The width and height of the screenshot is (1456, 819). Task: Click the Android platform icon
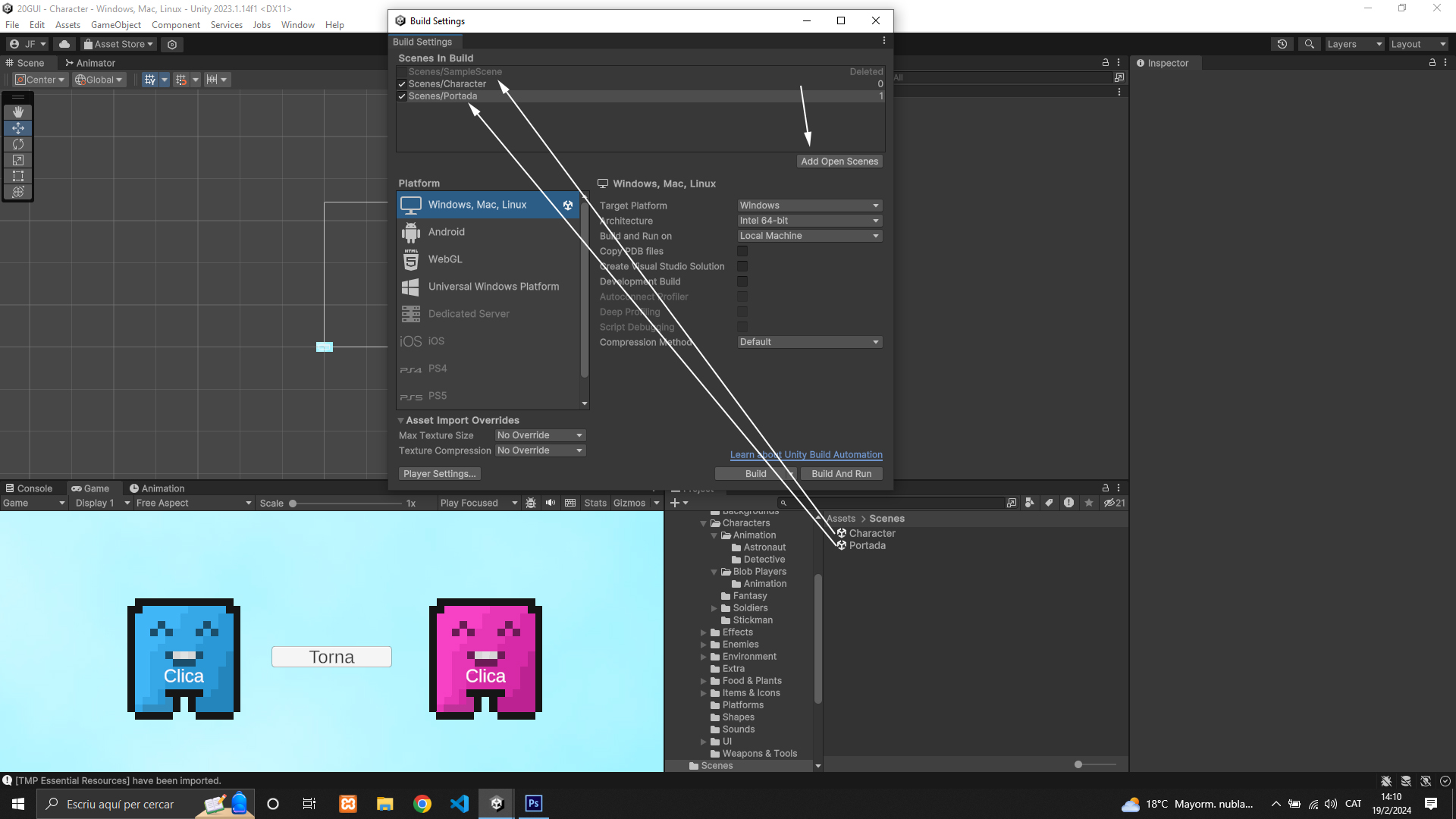pos(410,232)
